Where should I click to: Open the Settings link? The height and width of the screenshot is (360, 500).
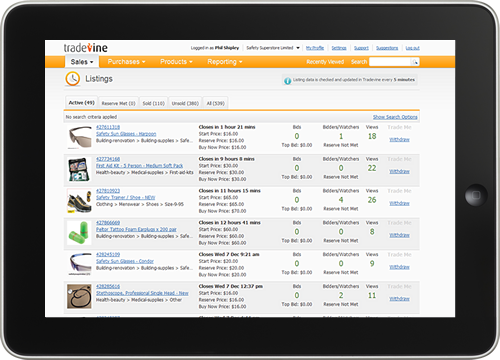point(339,48)
